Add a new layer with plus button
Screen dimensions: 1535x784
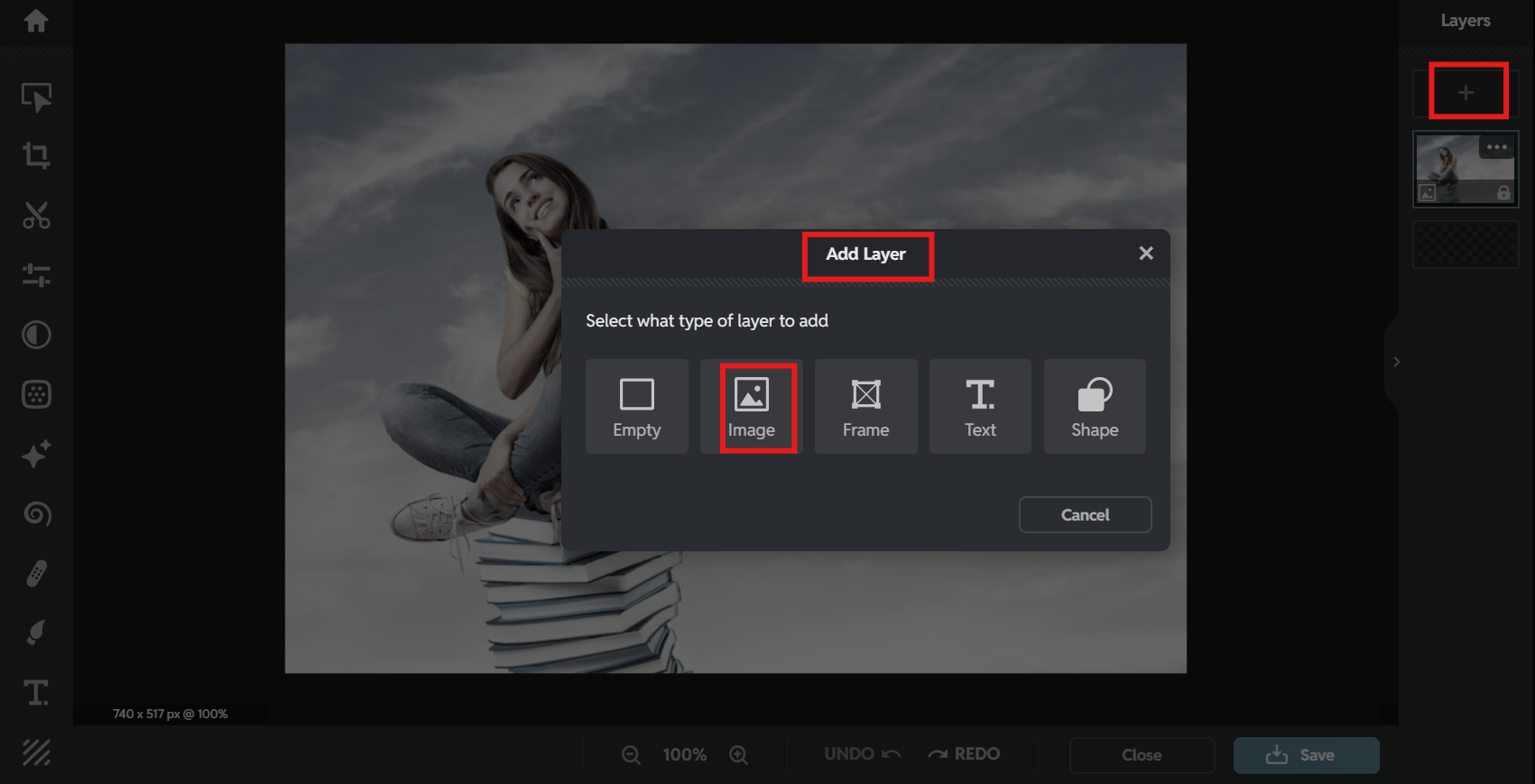point(1466,93)
